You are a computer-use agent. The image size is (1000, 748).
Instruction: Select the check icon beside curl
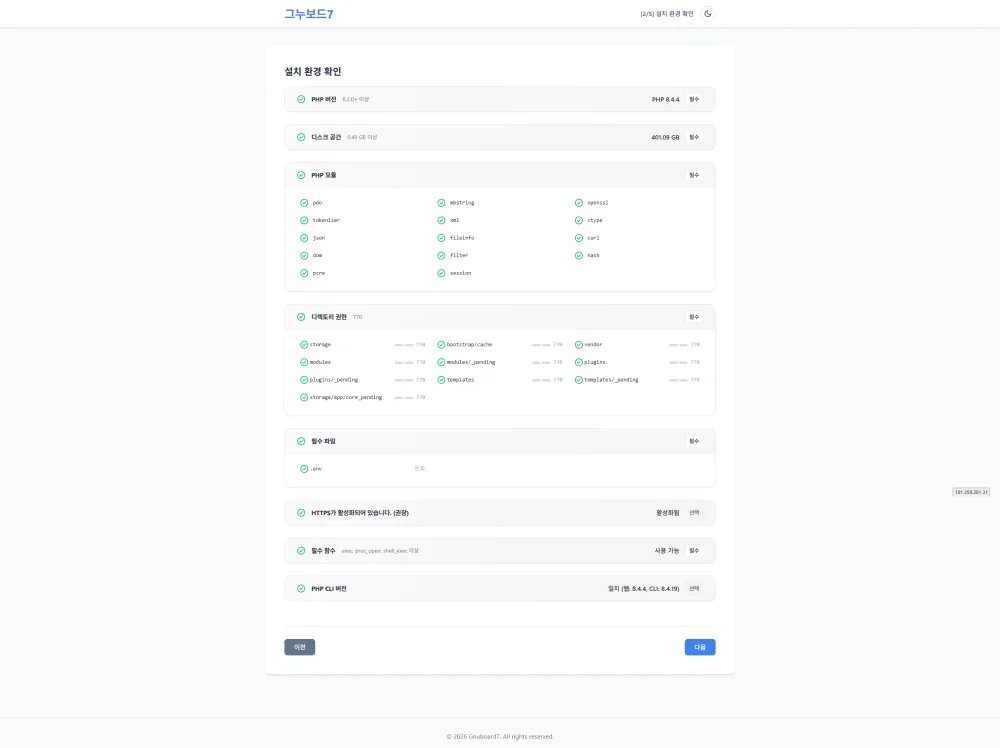pyautogui.click(x=579, y=238)
